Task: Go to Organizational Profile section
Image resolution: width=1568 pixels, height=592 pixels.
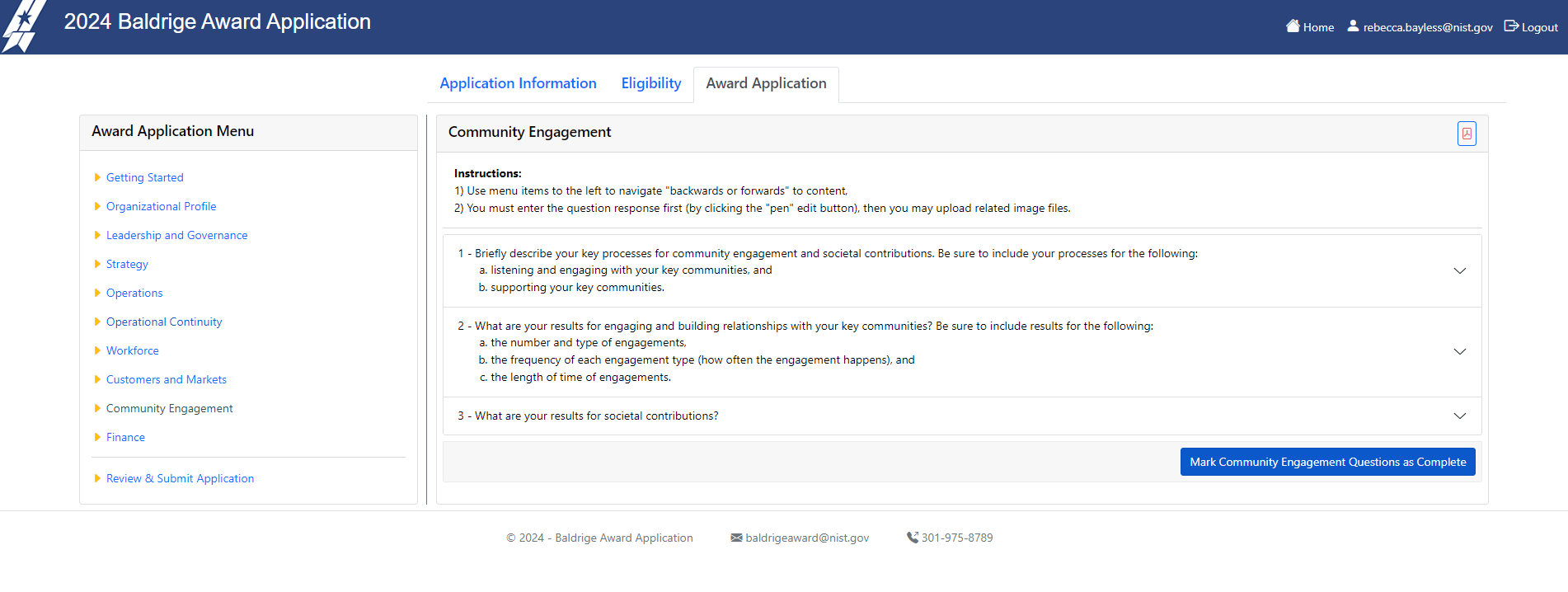Action: [161, 206]
